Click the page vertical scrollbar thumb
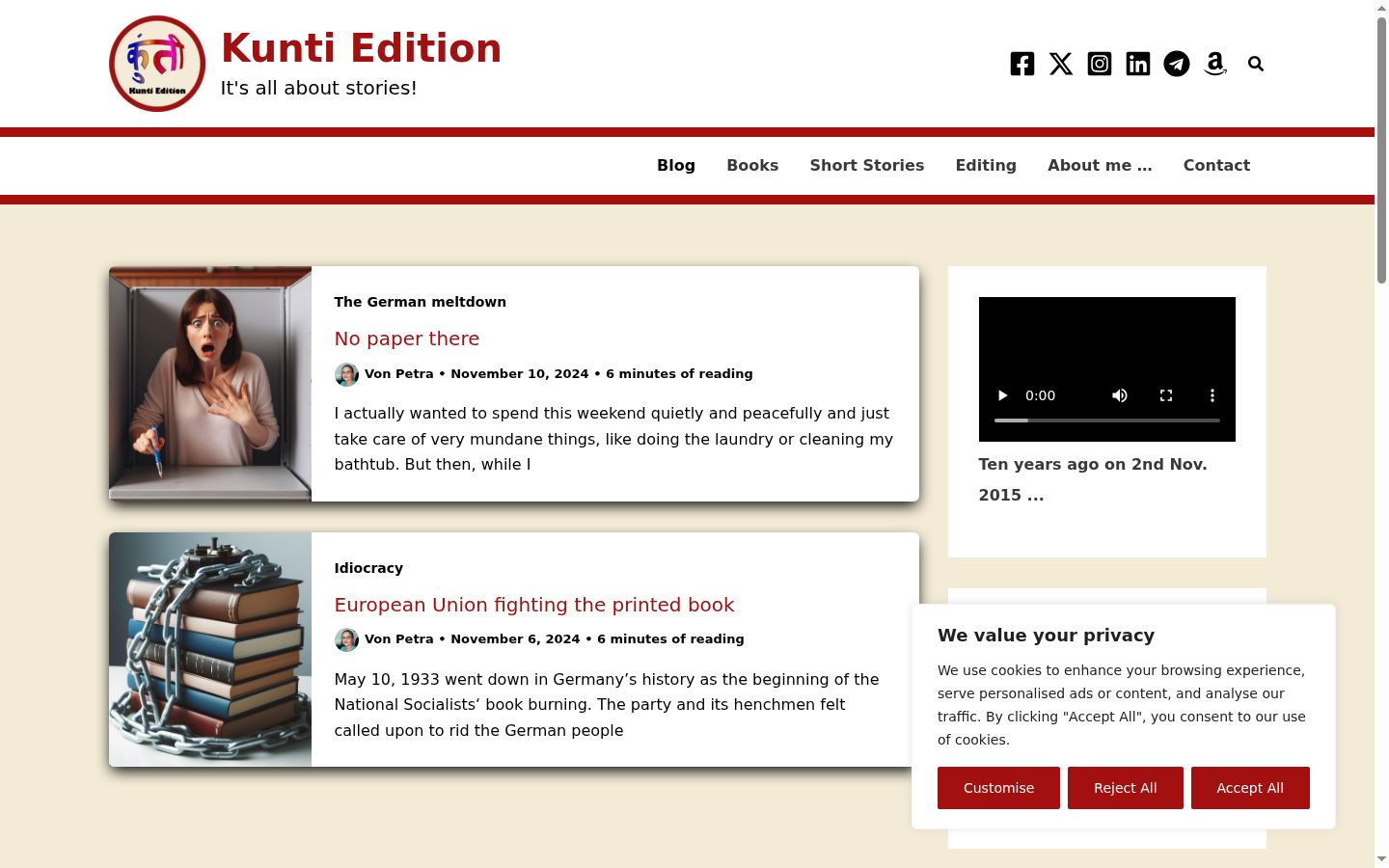This screenshot has width=1389, height=868. (1381, 149)
